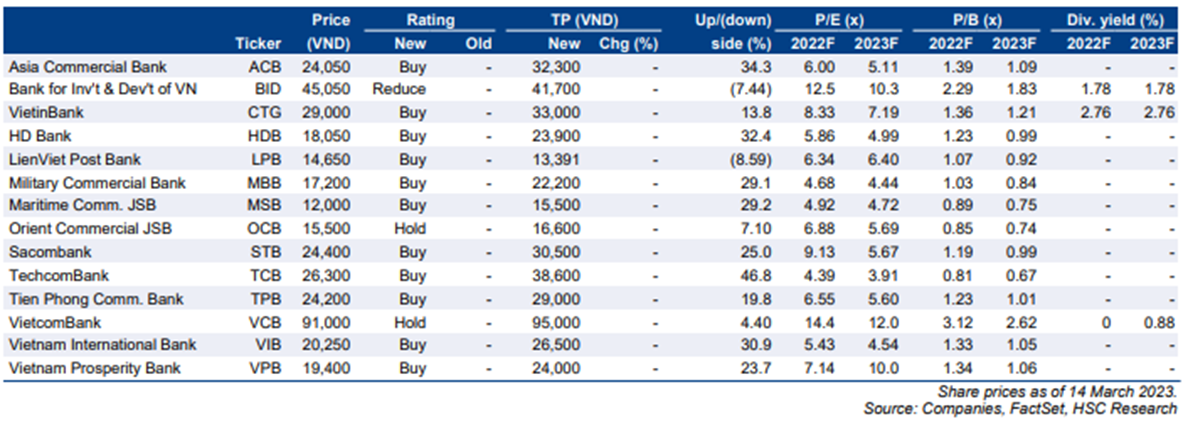
Task: Click the source line mentioning HSC Research
Action: [x=1020, y=409]
